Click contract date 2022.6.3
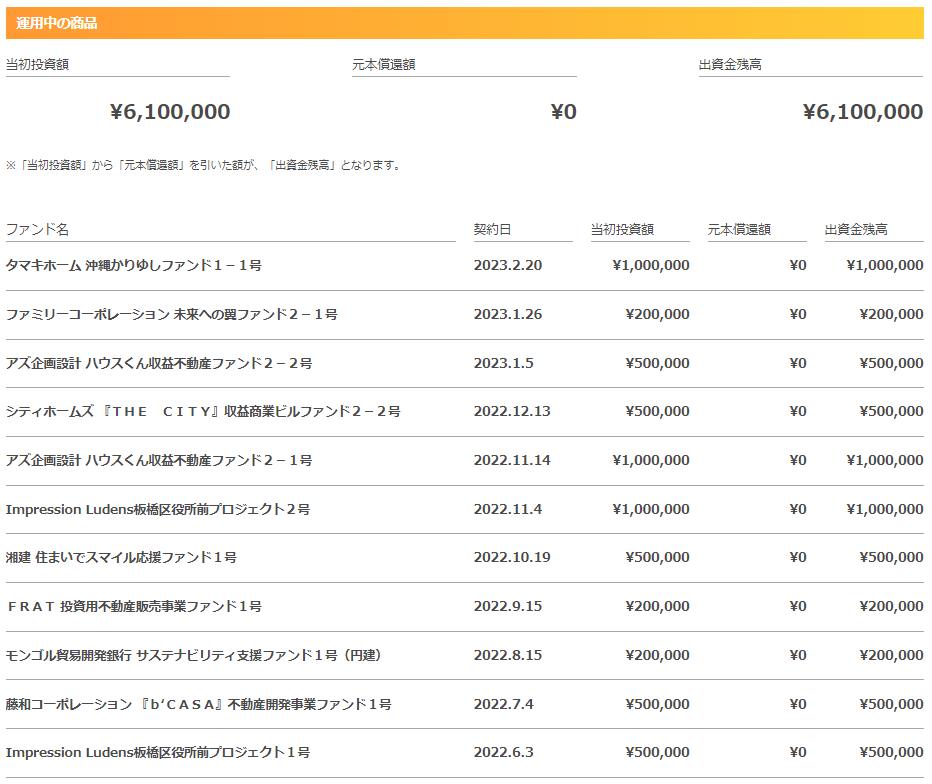Viewport: 932px width, 784px height. coord(503,752)
